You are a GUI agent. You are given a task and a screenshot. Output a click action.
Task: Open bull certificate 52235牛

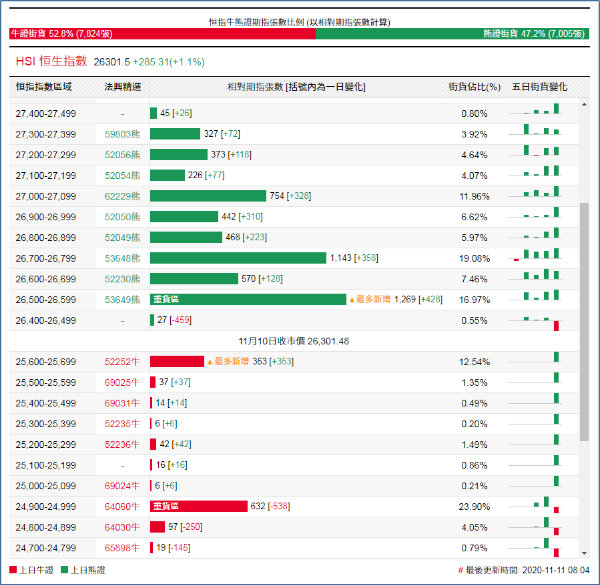(122, 424)
